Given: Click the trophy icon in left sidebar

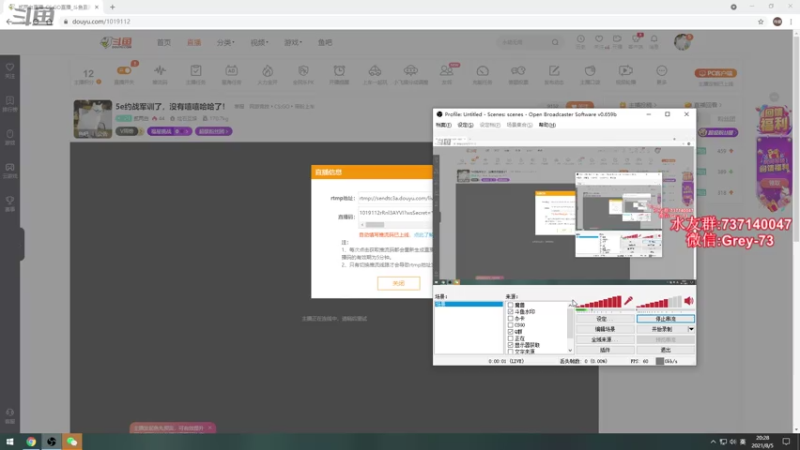Looking at the screenshot, I should point(10,201).
